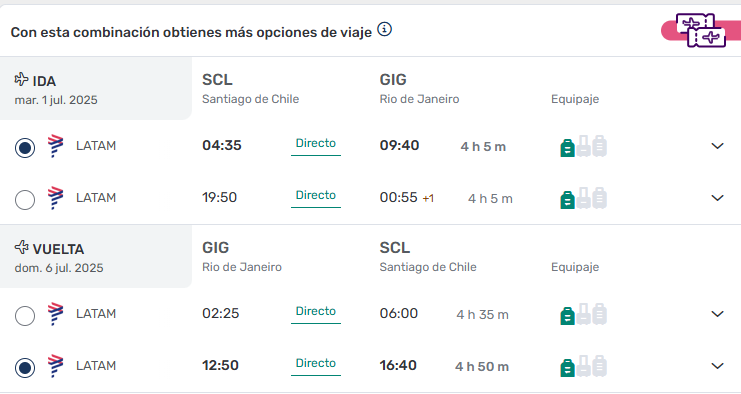Select the 12:50 LATAM return radio button

[25, 368]
